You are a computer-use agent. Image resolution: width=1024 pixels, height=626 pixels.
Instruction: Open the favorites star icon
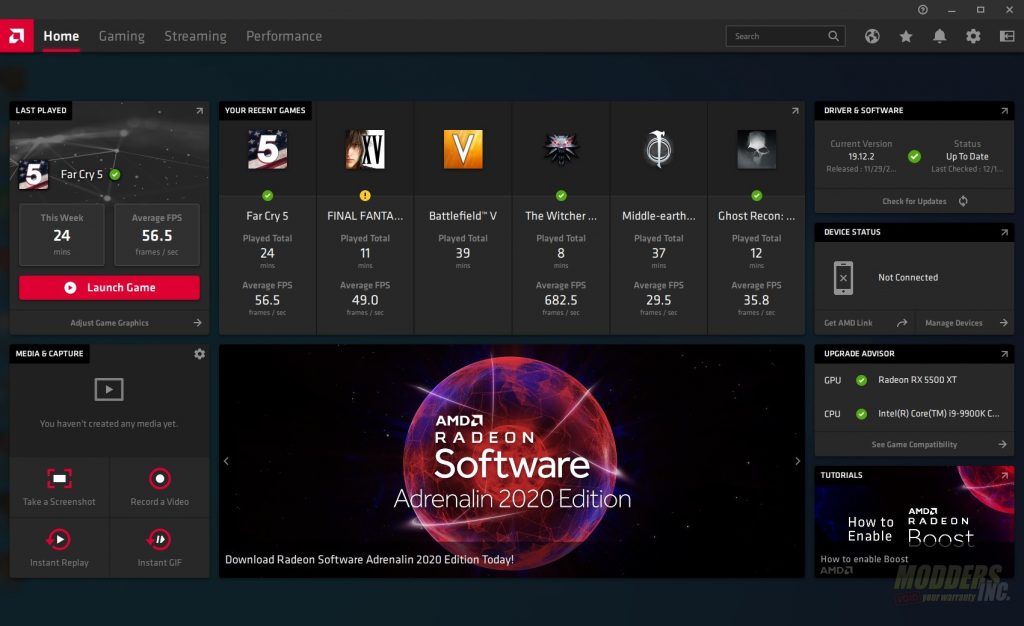[906, 36]
